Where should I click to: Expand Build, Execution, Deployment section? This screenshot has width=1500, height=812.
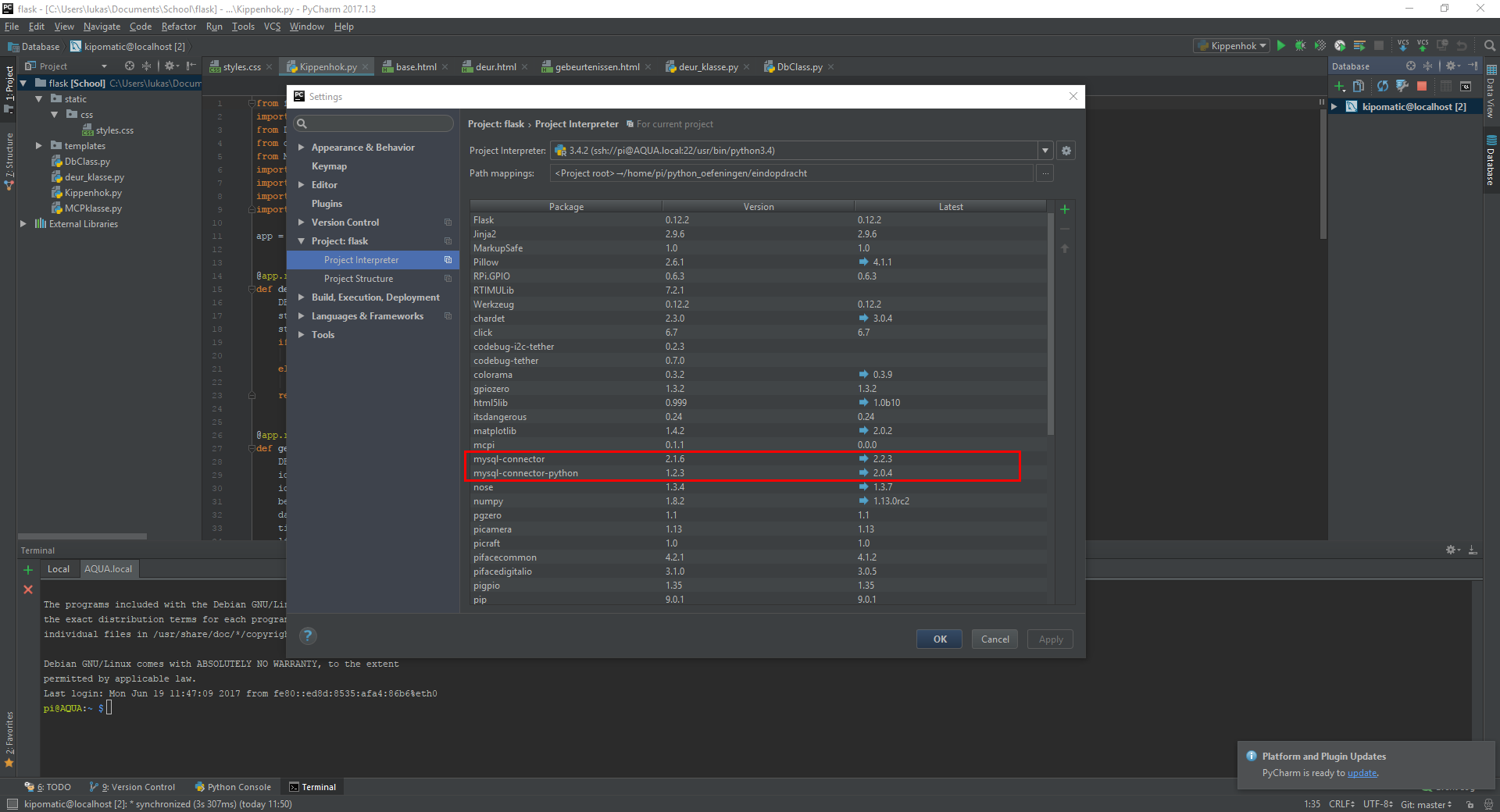[302, 297]
